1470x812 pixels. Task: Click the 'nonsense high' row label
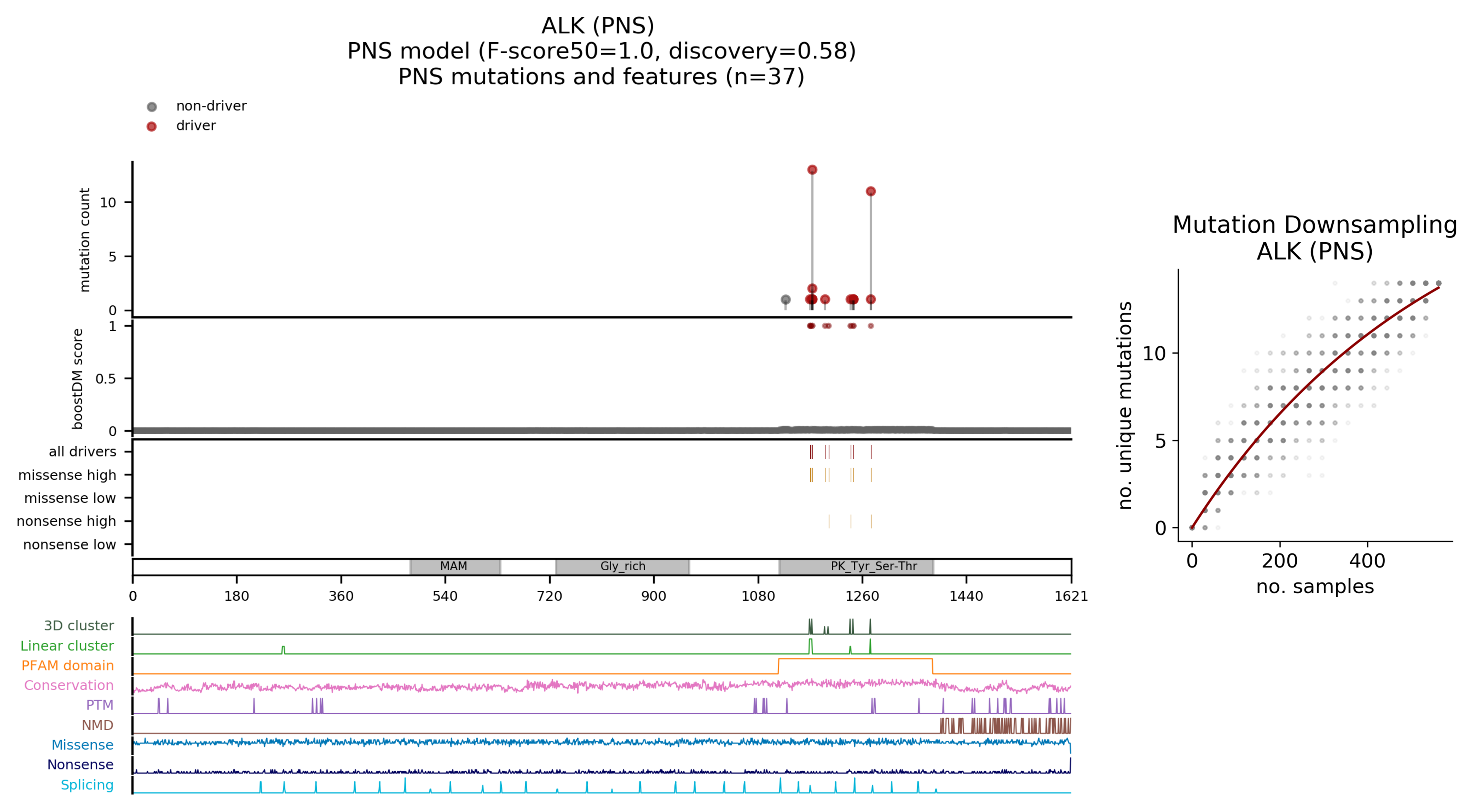[66, 521]
